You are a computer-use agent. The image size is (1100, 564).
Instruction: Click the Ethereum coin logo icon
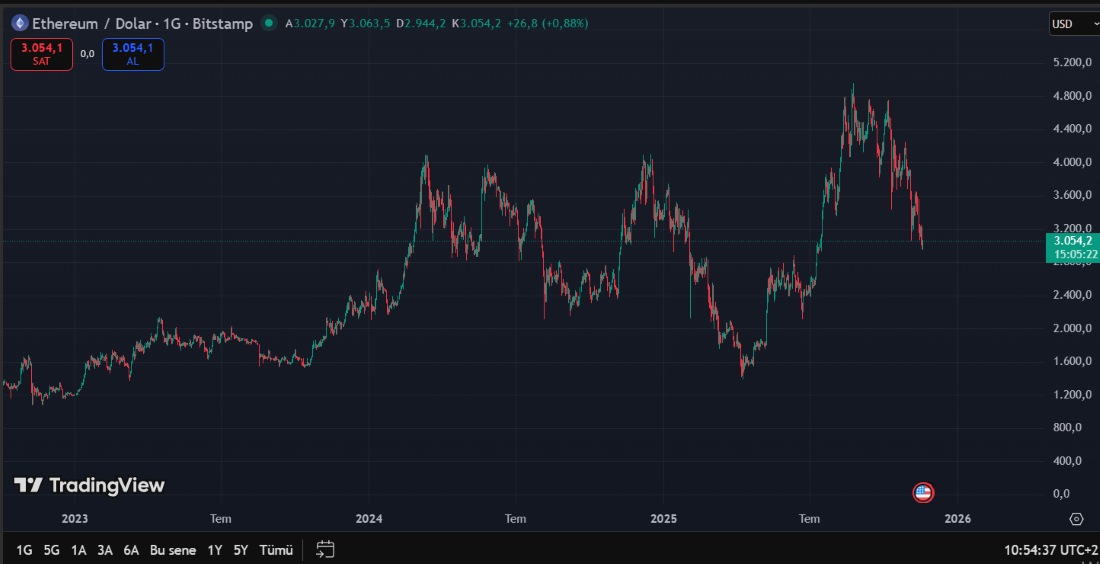(18, 23)
